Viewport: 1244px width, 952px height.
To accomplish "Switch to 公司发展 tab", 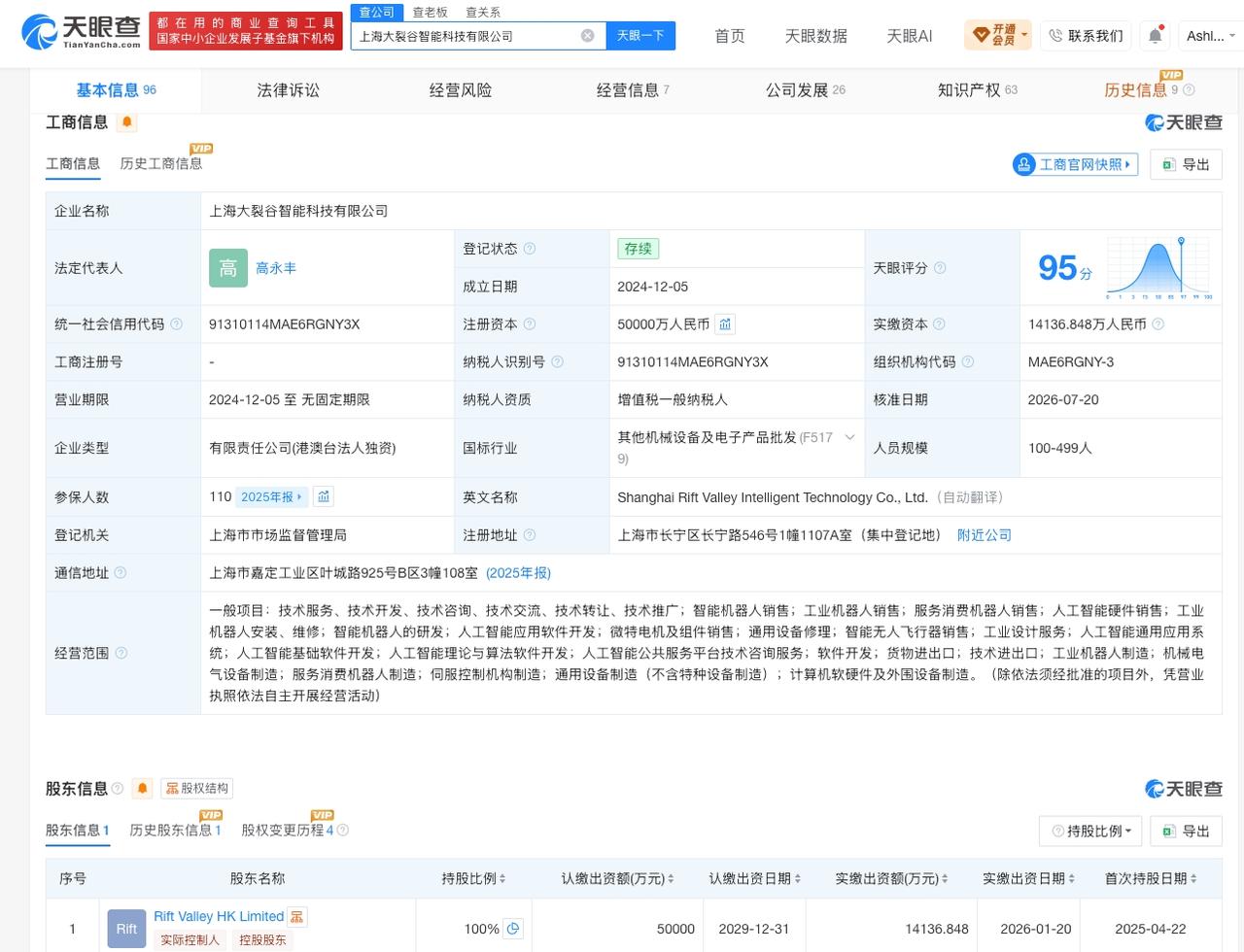I will [x=805, y=90].
